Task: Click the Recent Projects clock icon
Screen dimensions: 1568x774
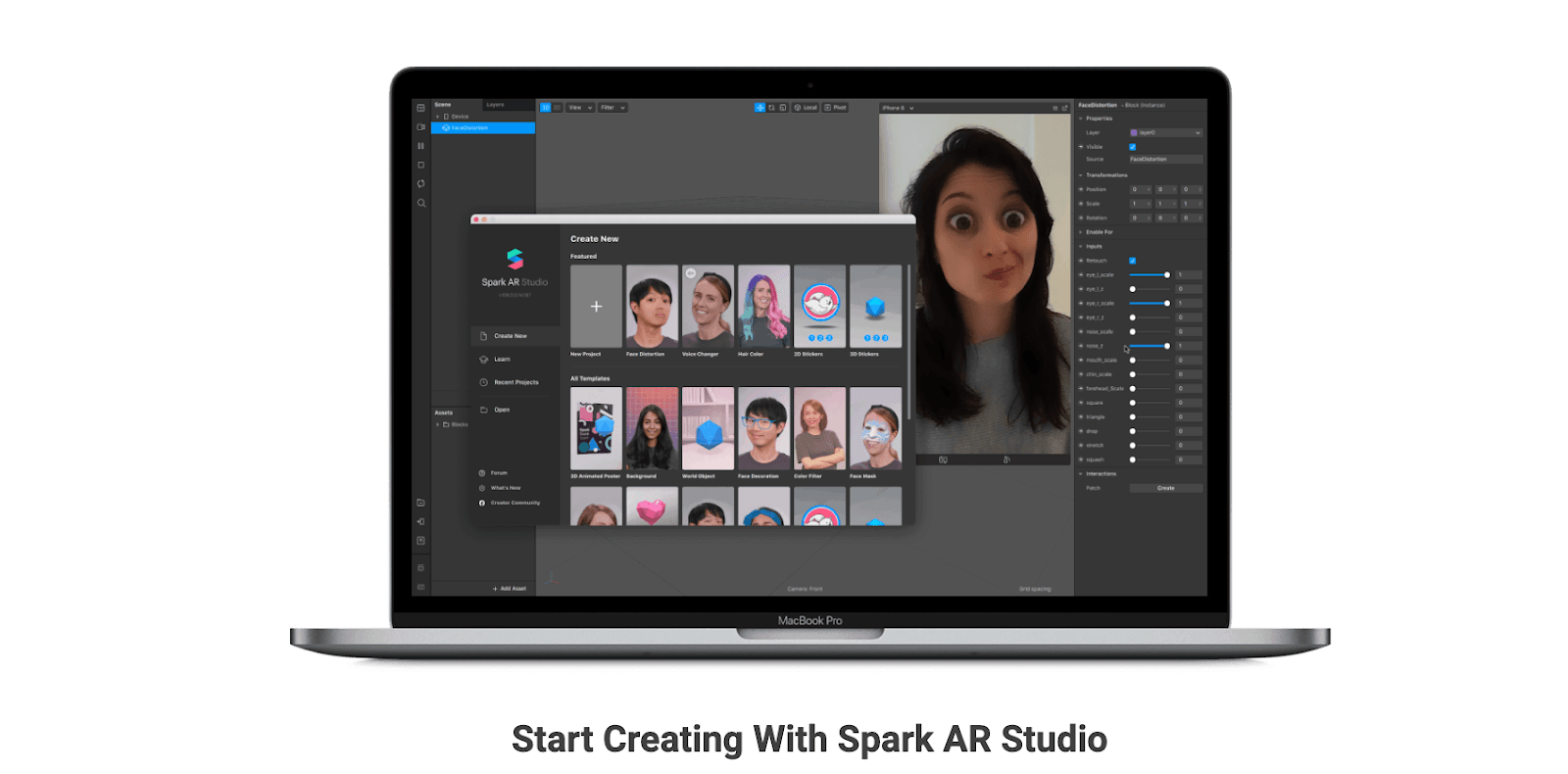Action: [483, 382]
